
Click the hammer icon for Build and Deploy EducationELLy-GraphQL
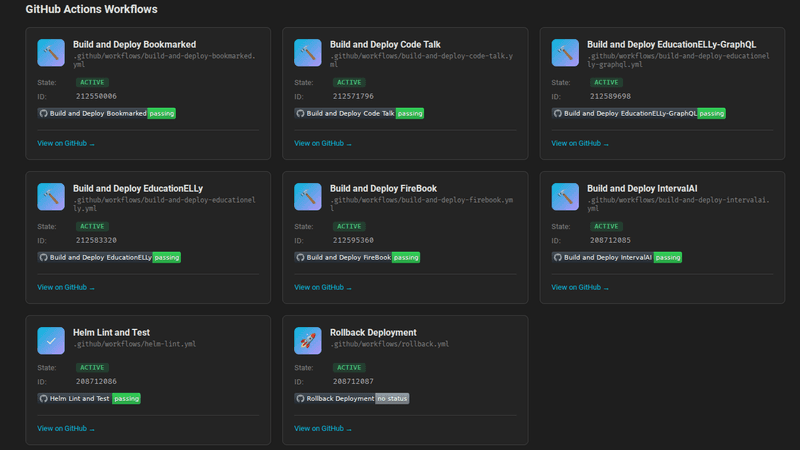click(x=565, y=53)
